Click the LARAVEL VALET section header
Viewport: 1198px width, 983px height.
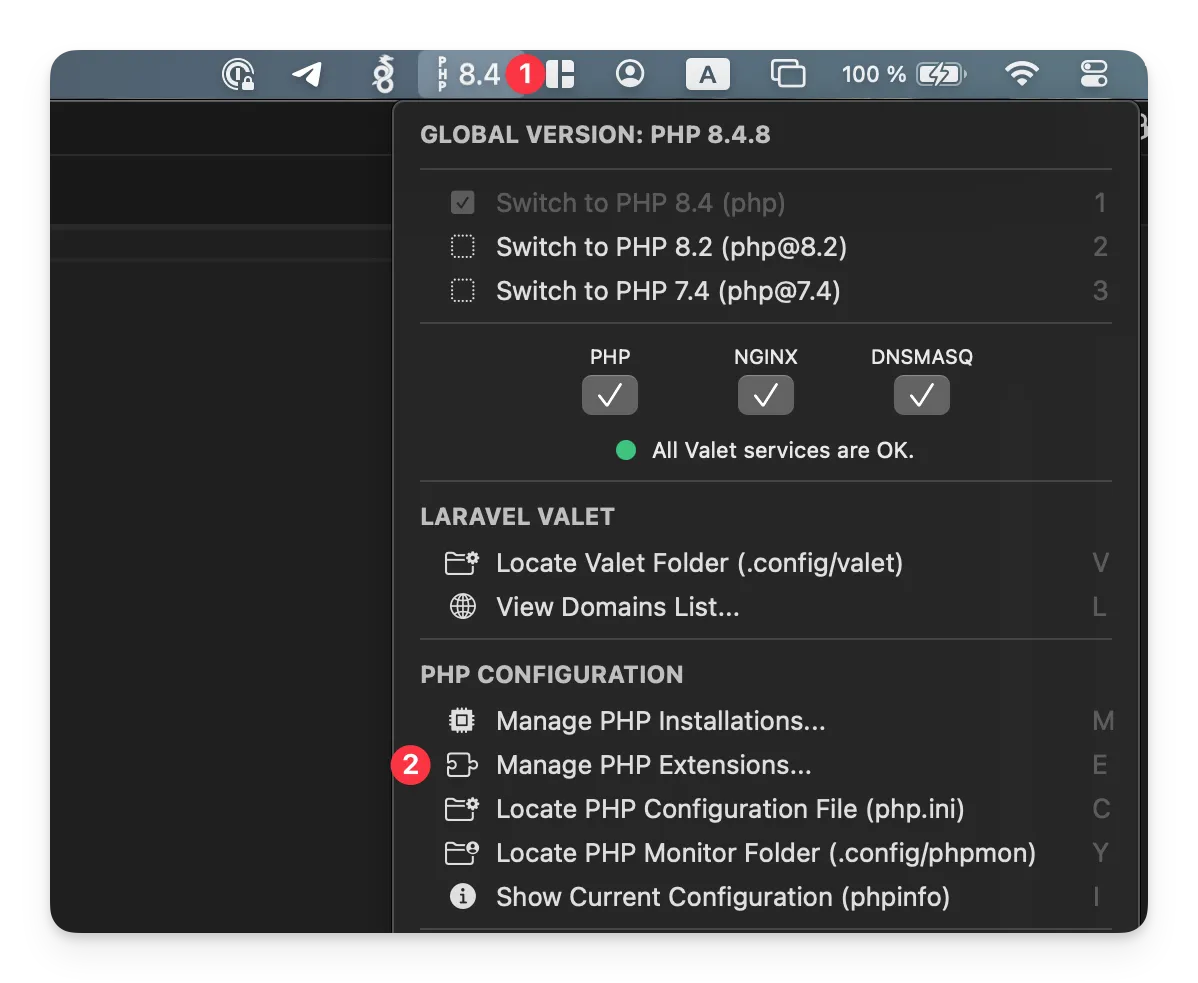click(x=517, y=517)
